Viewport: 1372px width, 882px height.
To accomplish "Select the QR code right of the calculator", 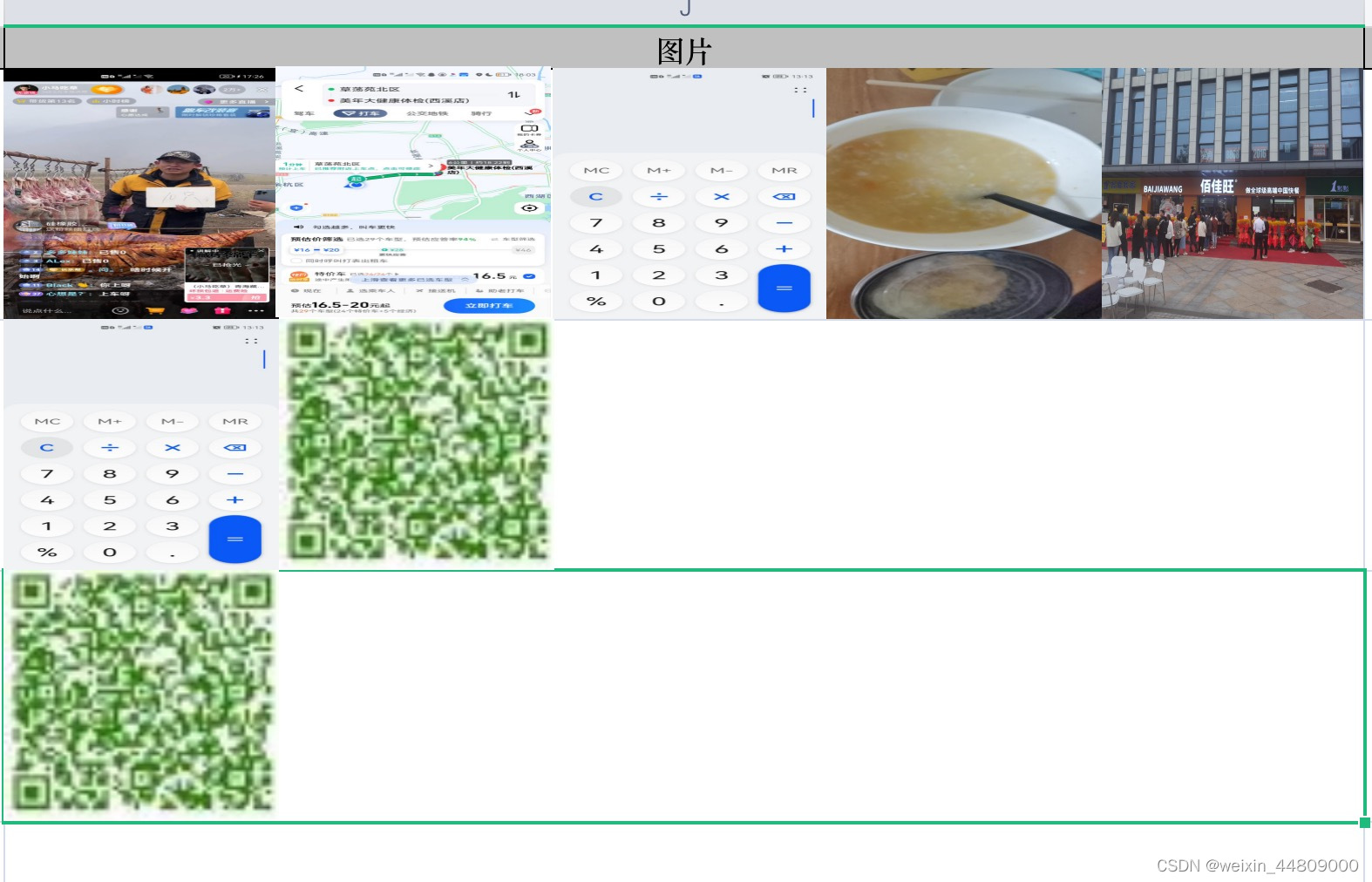I will [417, 444].
